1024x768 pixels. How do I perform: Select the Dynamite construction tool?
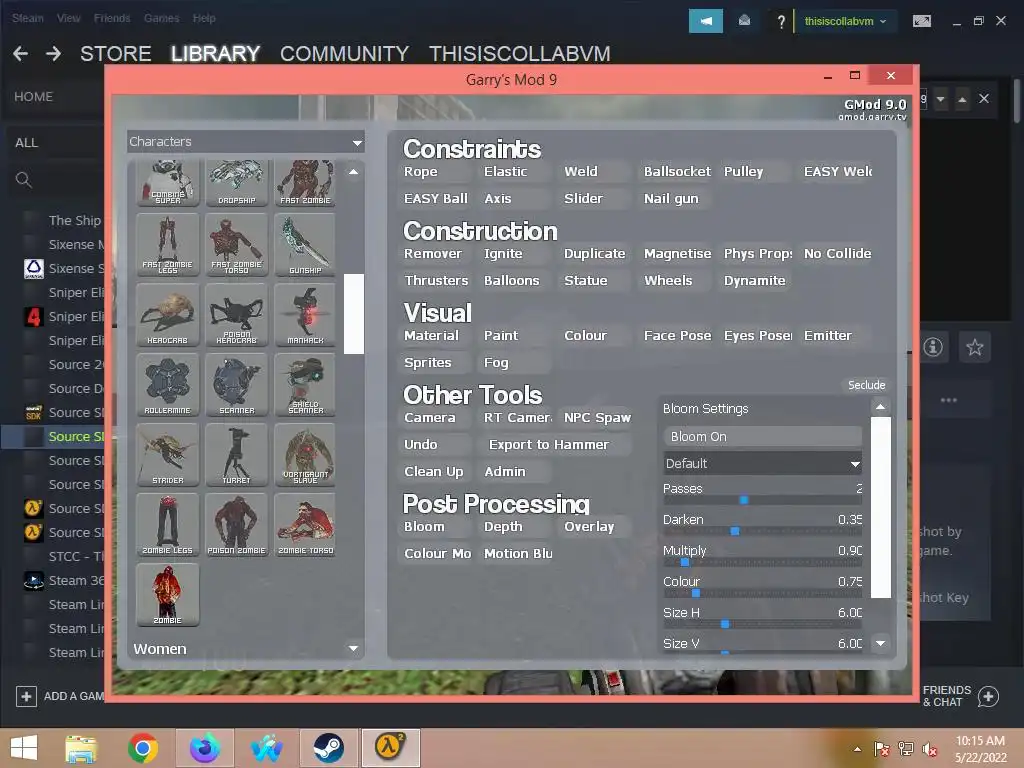pos(754,281)
